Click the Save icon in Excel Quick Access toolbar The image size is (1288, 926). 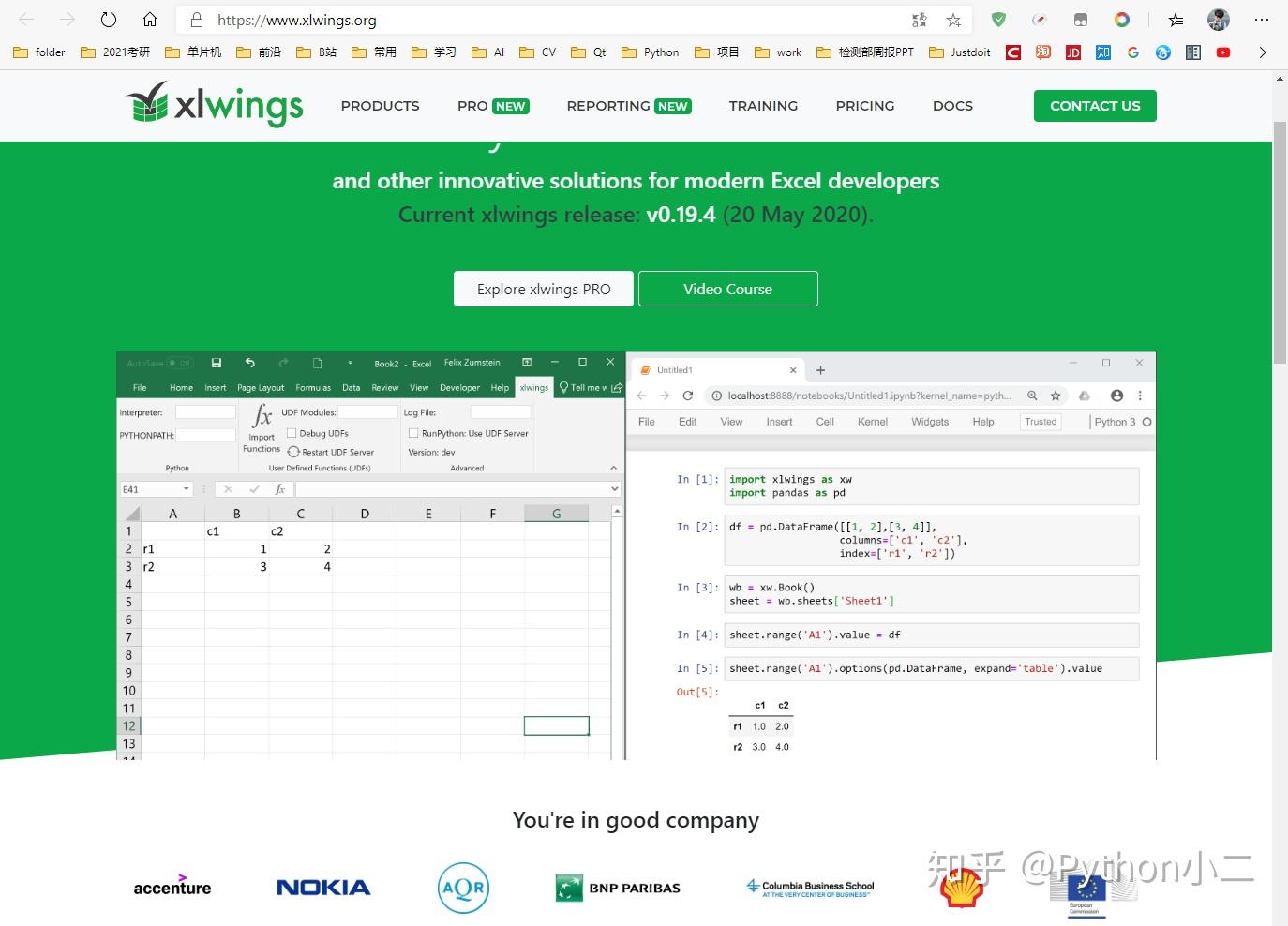(216, 363)
